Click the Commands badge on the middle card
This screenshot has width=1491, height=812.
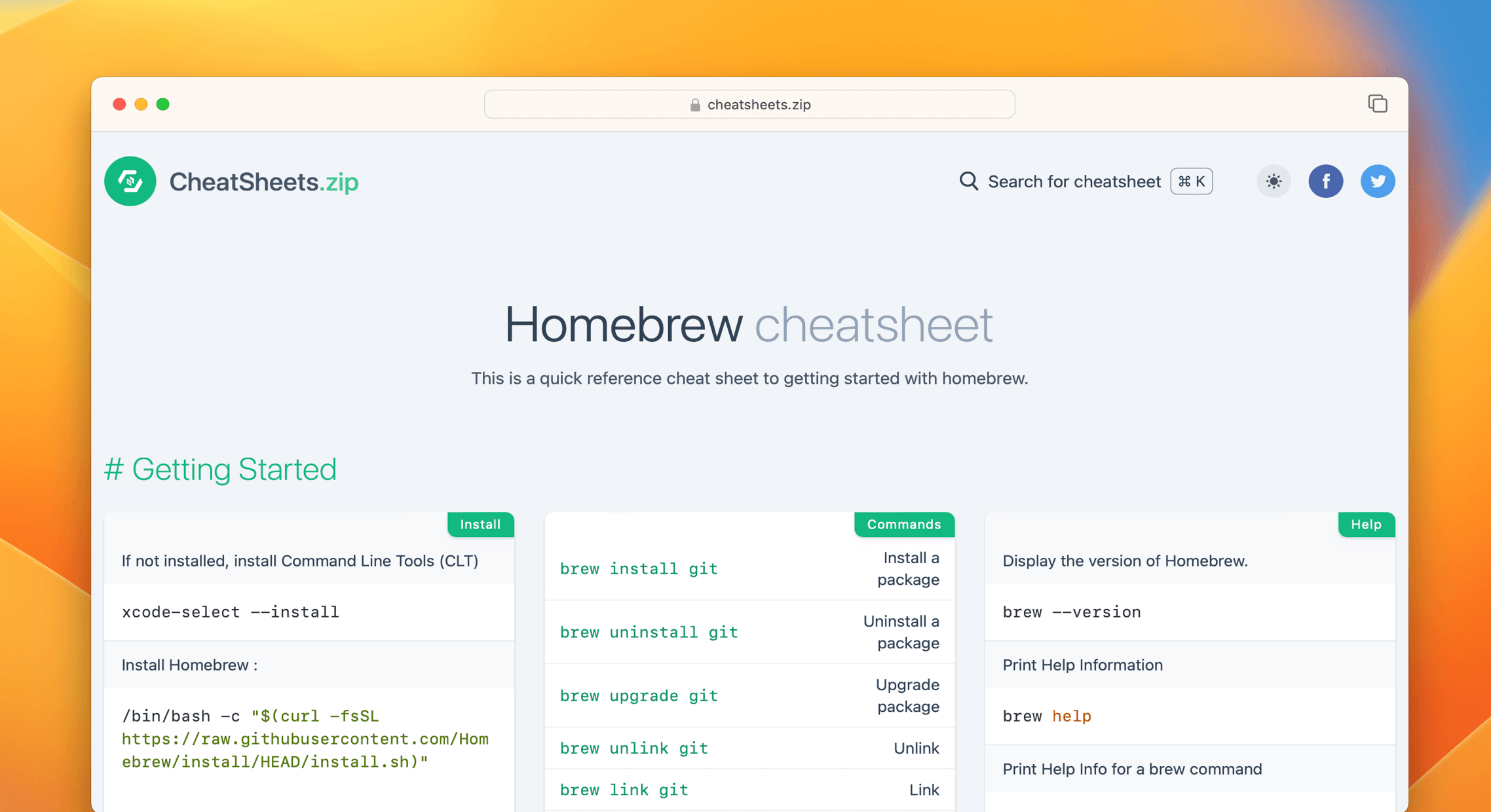[904, 525]
